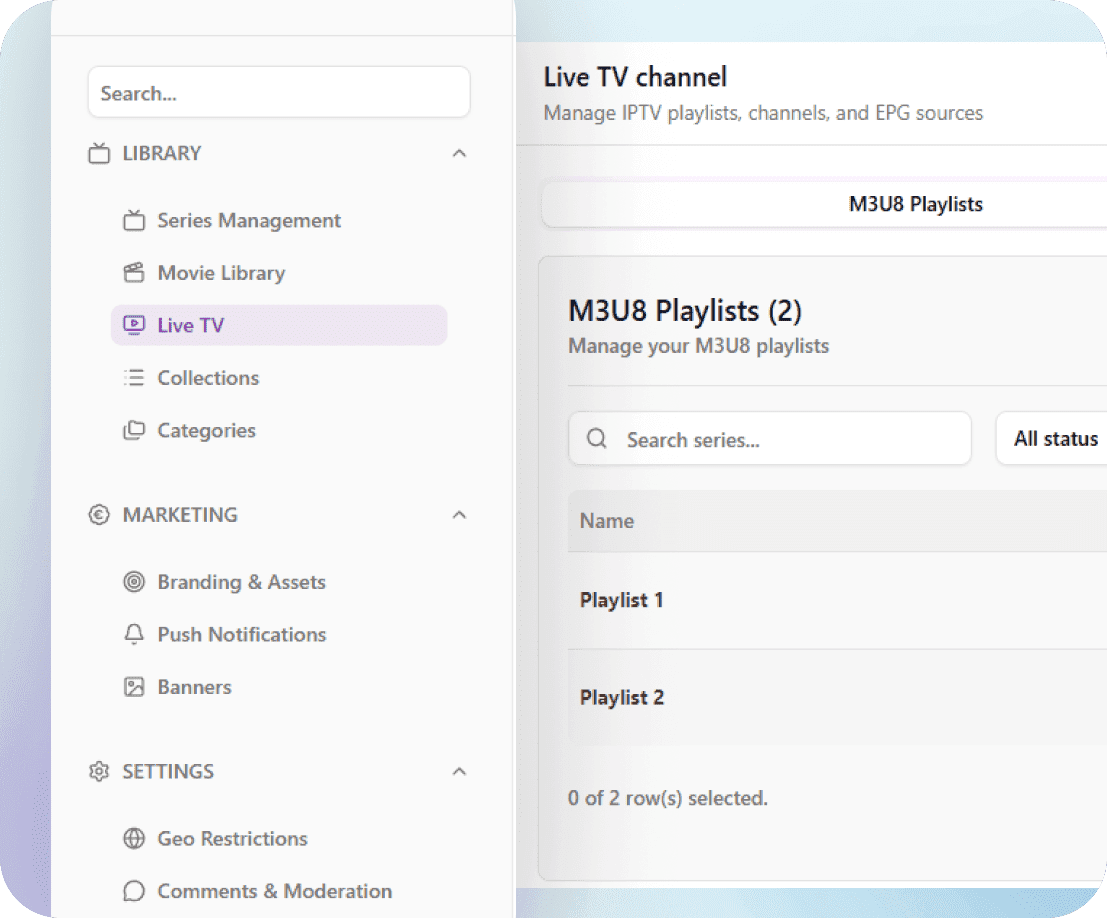Open Categories via its stacked pages icon

[135, 429]
